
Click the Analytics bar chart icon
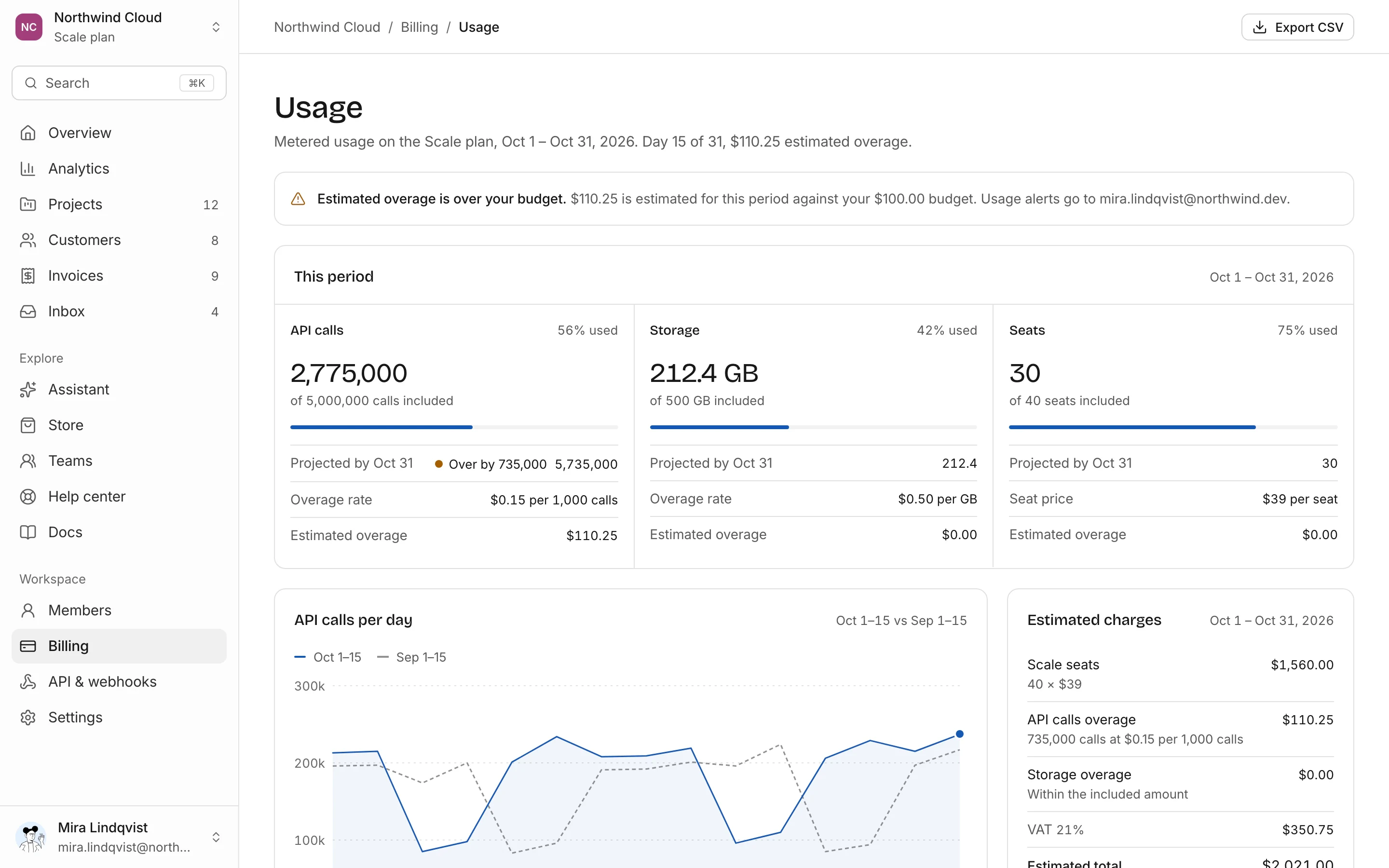[28, 168]
